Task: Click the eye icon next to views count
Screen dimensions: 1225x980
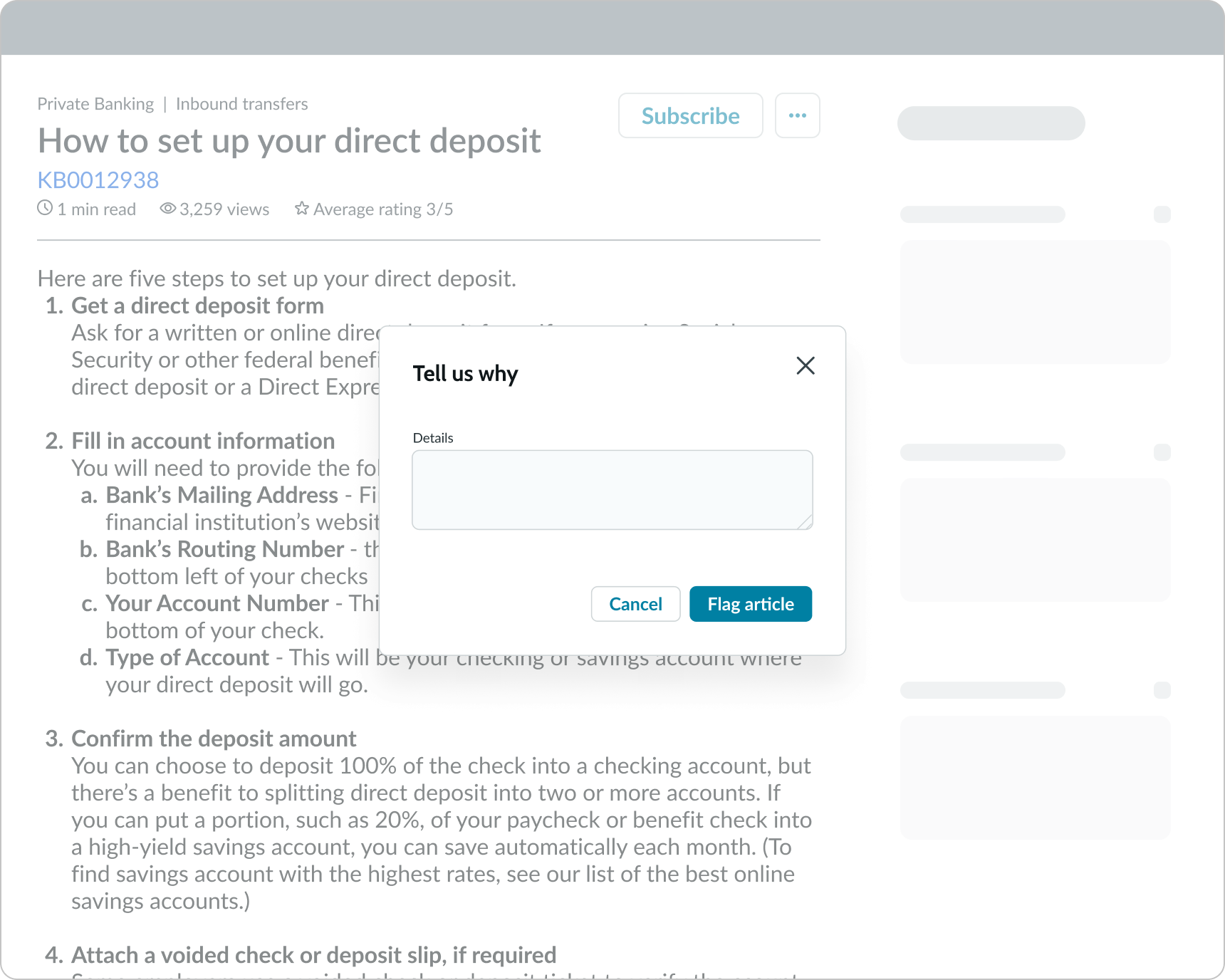Action: [167, 208]
